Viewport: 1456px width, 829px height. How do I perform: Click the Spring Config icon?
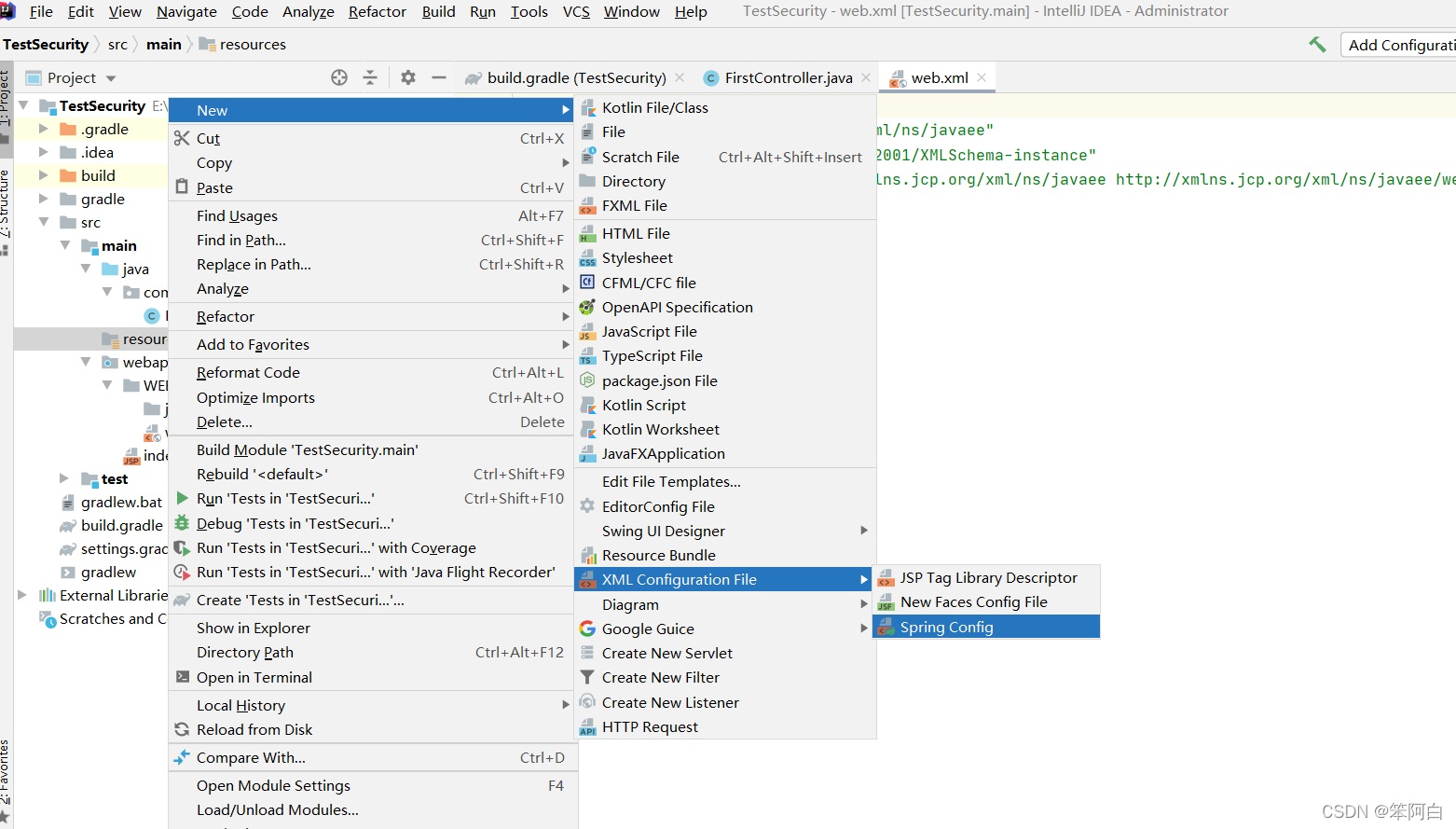pos(886,628)
